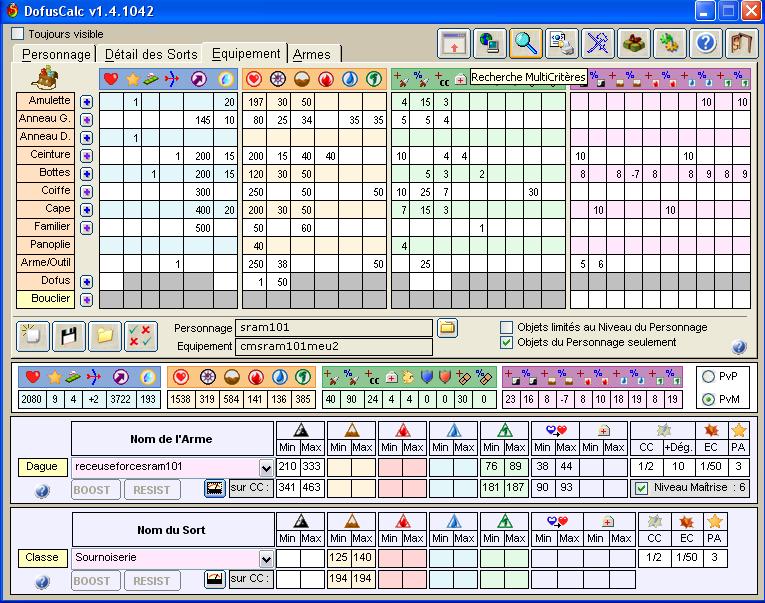Click the yellow folder open equipment icon

click(104, 336)
